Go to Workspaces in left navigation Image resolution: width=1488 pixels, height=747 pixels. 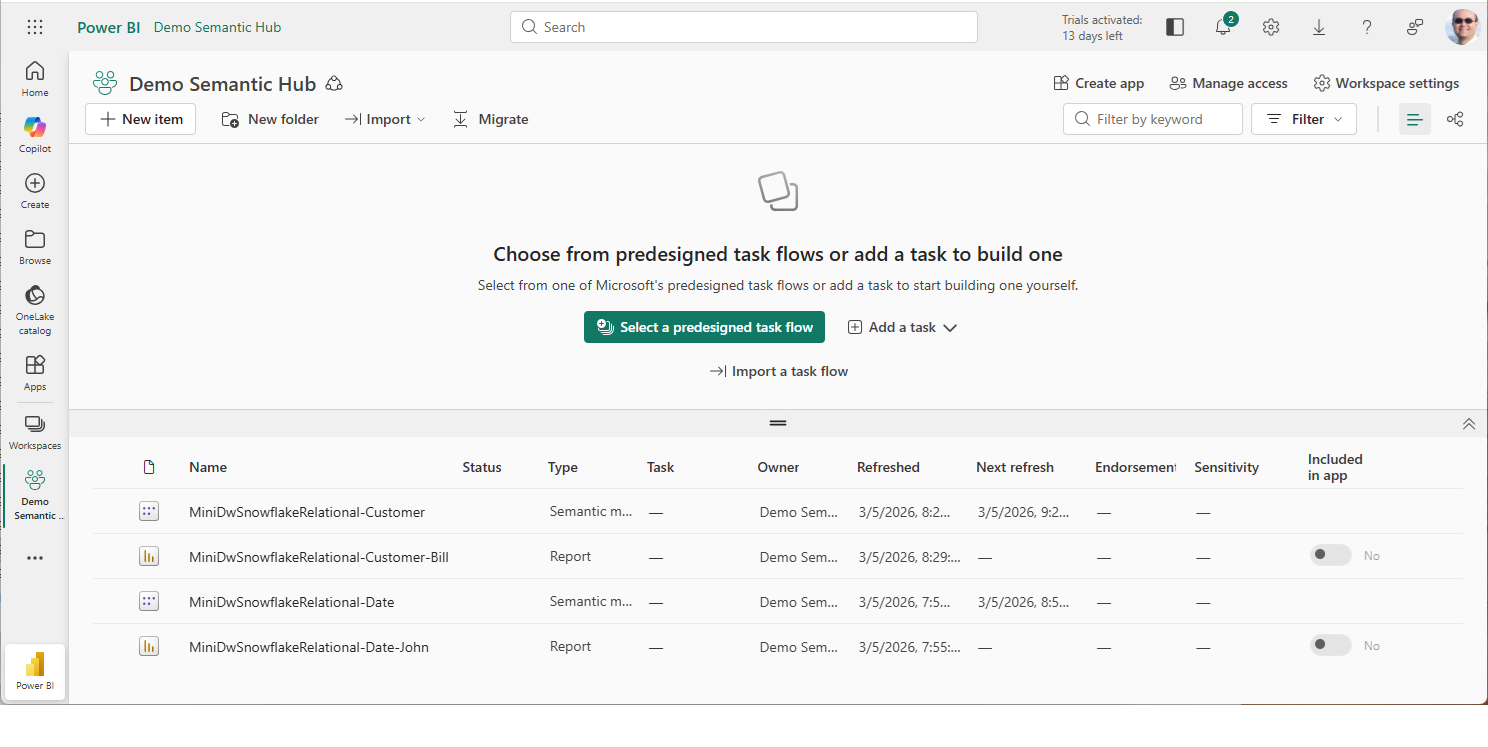click(35, 432)
